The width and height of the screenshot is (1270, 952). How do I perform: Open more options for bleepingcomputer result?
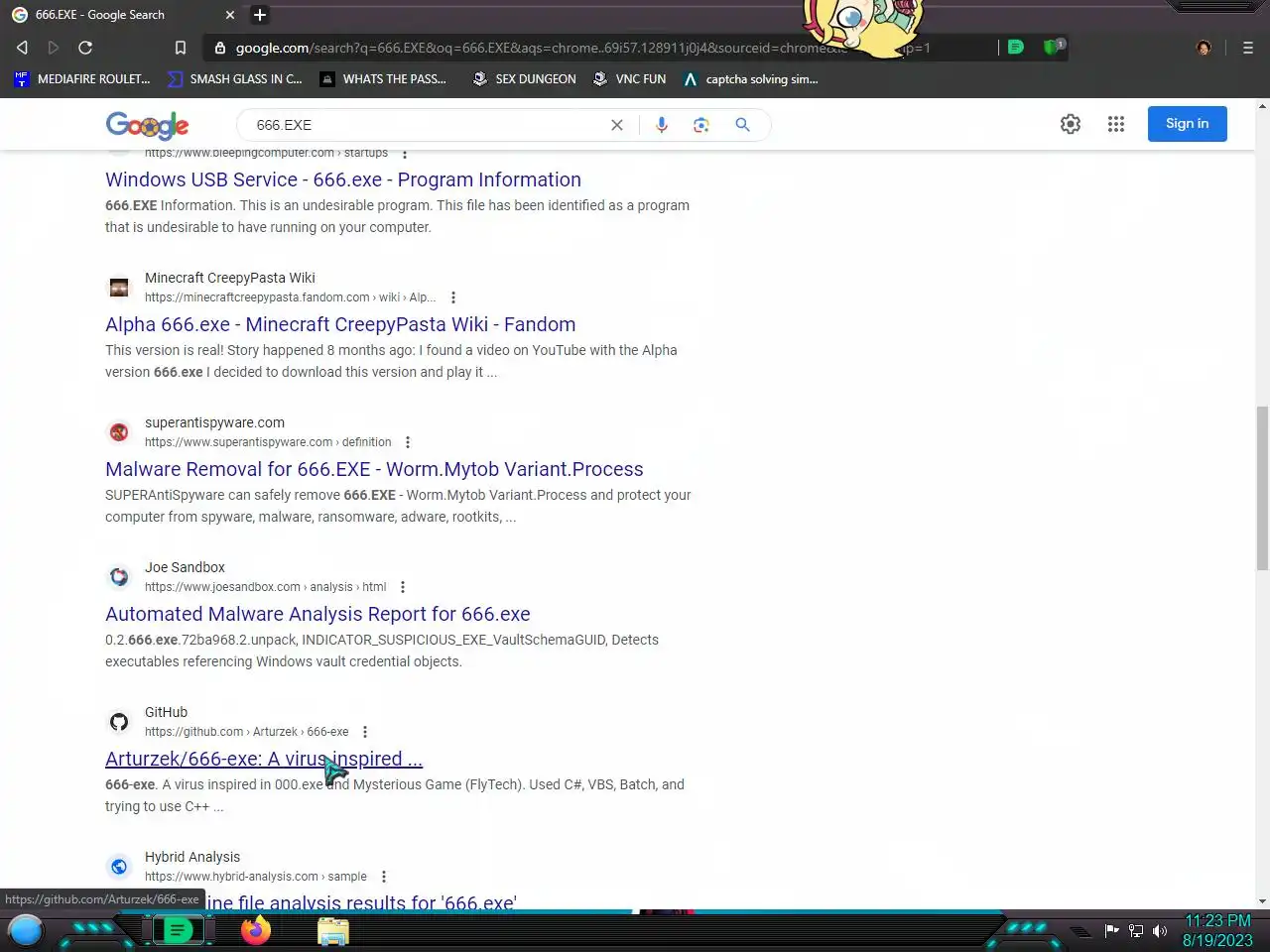pos(404,154)
